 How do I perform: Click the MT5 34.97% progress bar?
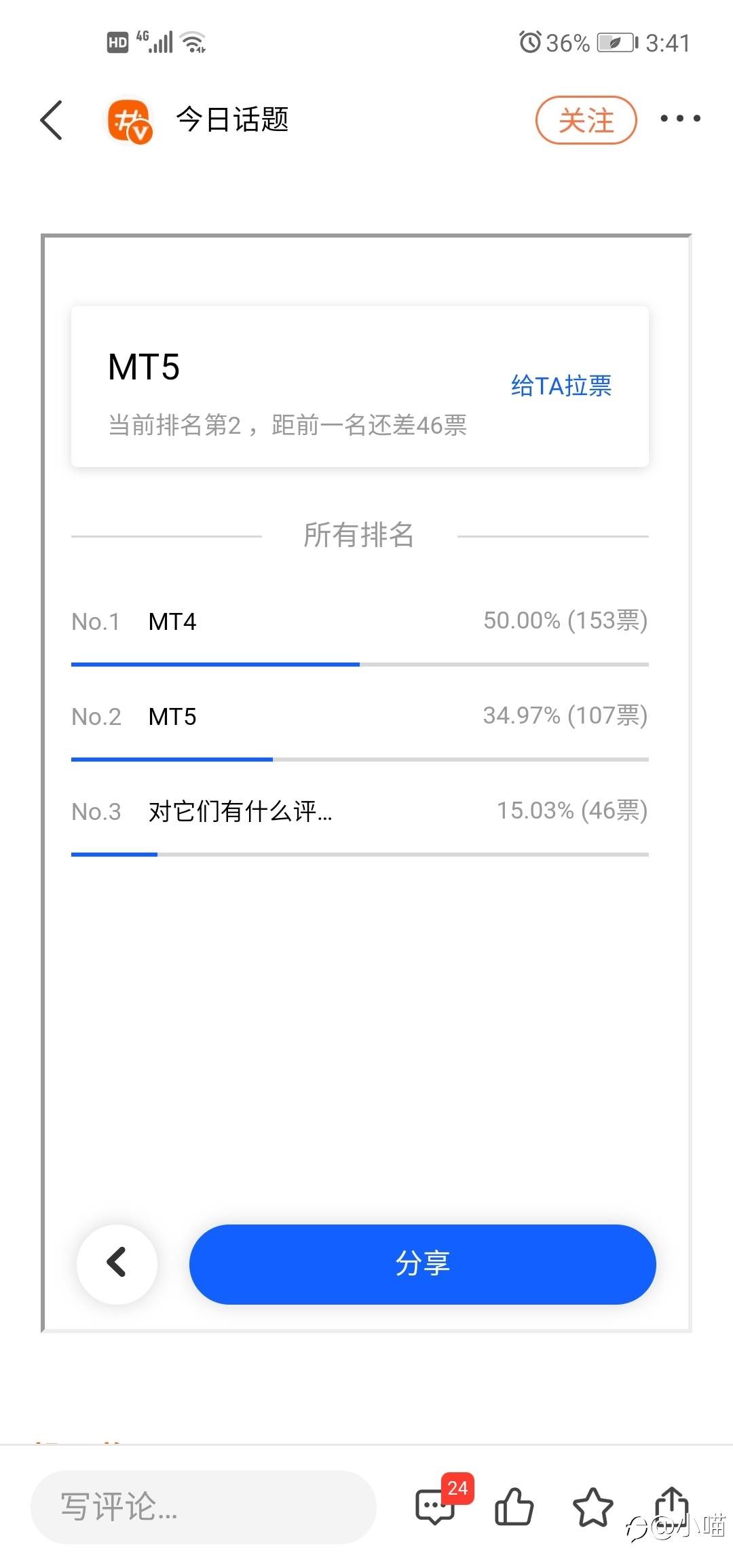point(360,760)
